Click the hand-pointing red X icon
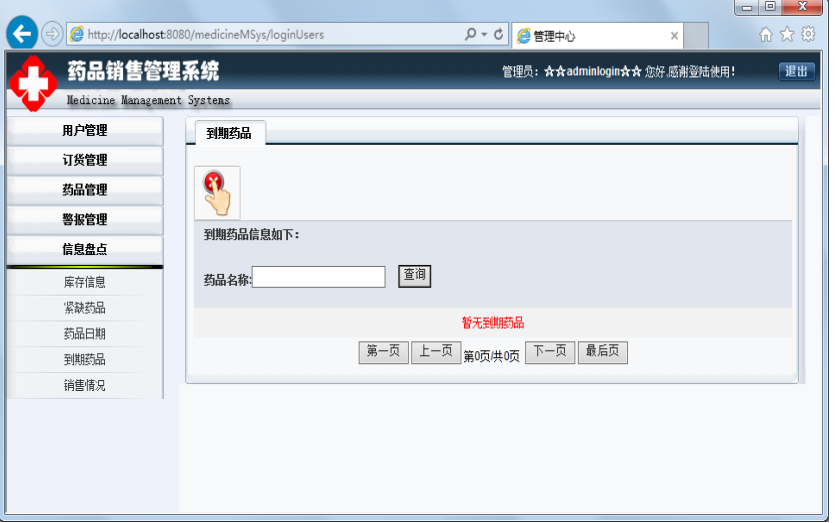The height and width of the screenshot is (523, 835). (x=217, y=193)
